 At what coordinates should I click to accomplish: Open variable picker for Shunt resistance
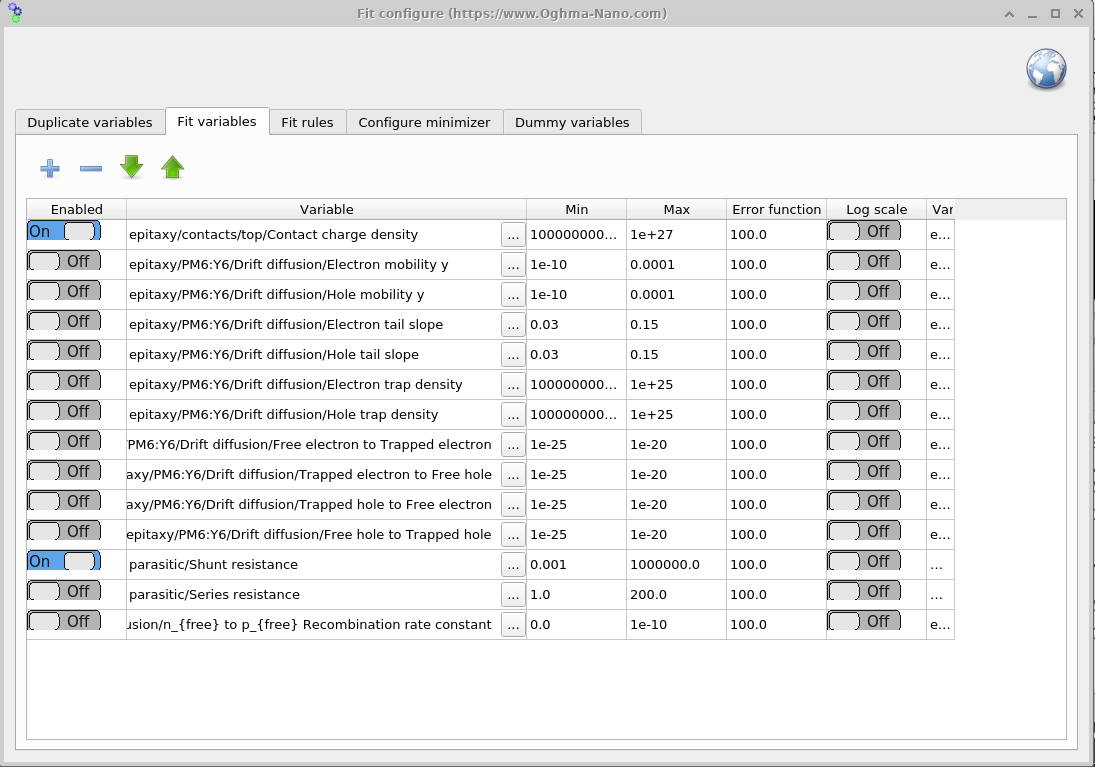click(512, 563)
